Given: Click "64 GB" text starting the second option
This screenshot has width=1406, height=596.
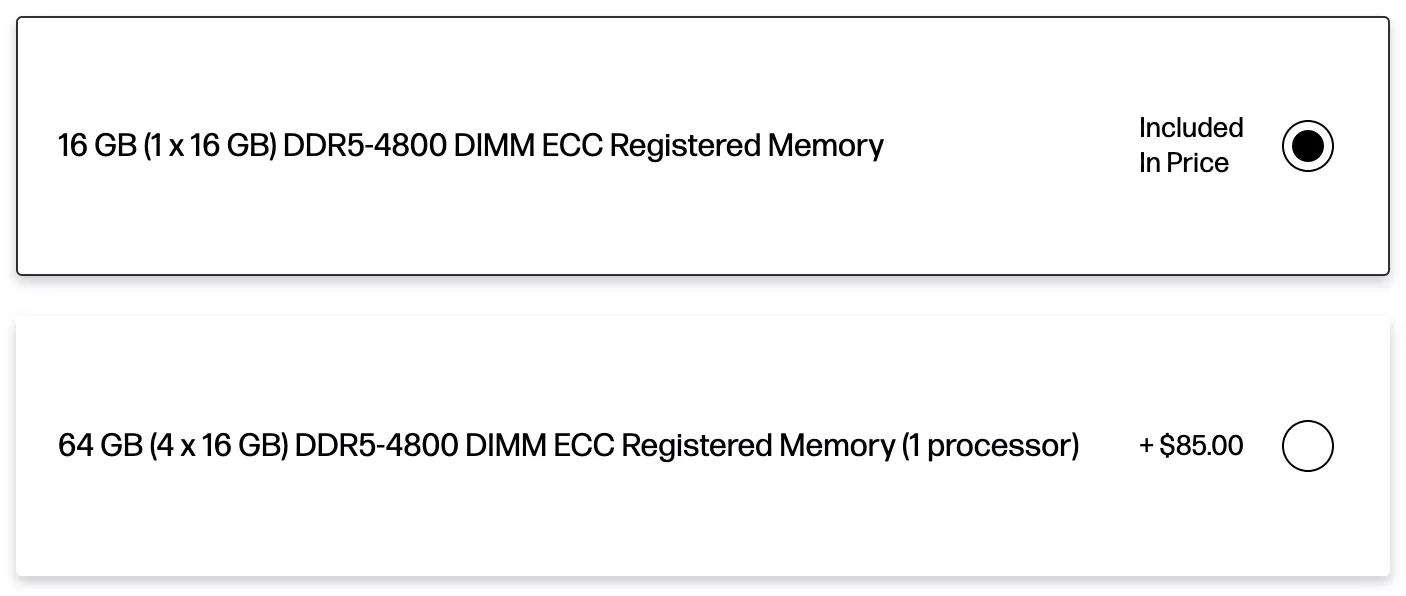Looking at the screenshot, I should [x=100, y=445].
